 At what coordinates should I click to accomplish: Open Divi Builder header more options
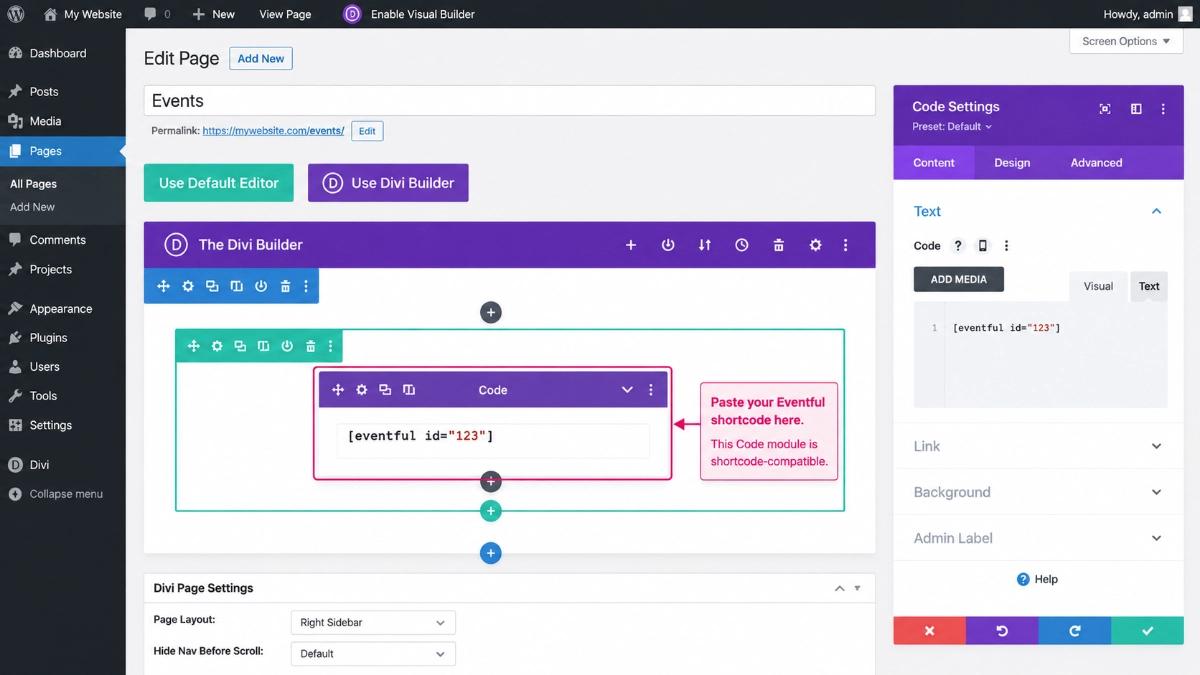click(846, 245)
